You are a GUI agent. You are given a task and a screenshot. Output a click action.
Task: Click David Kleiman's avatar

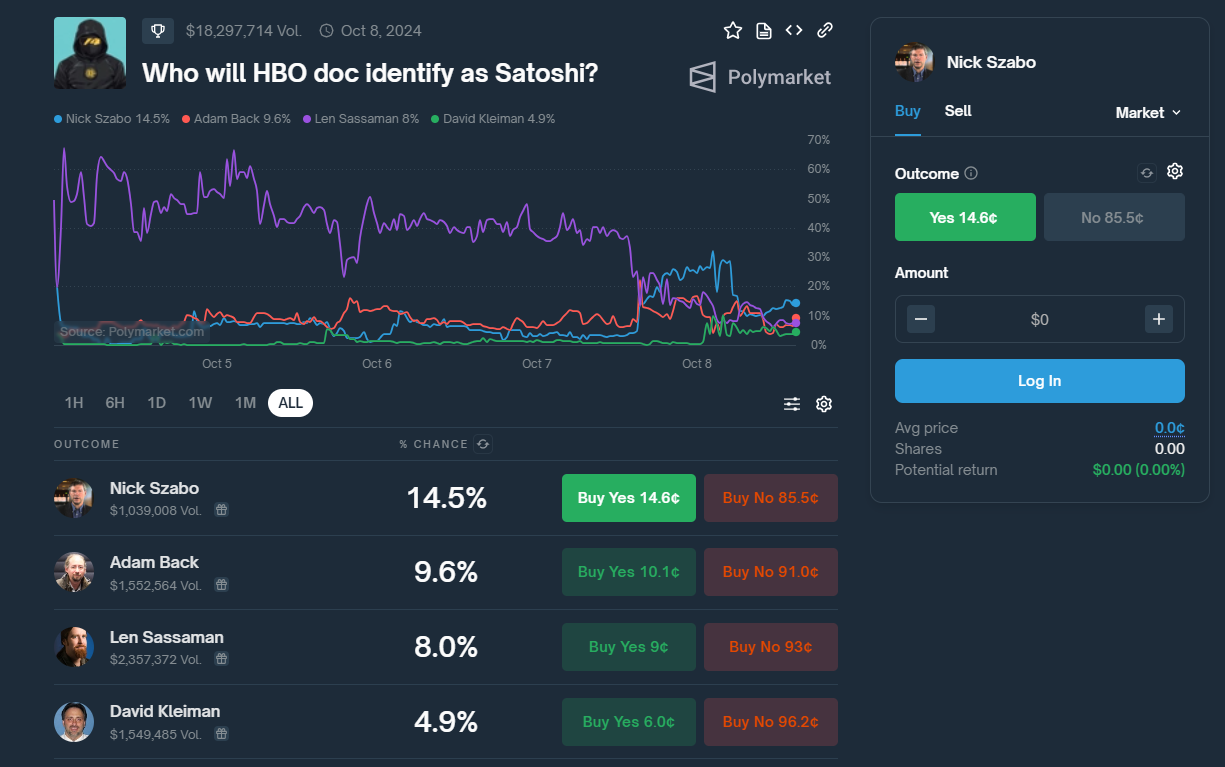click(x=74, y=722)
